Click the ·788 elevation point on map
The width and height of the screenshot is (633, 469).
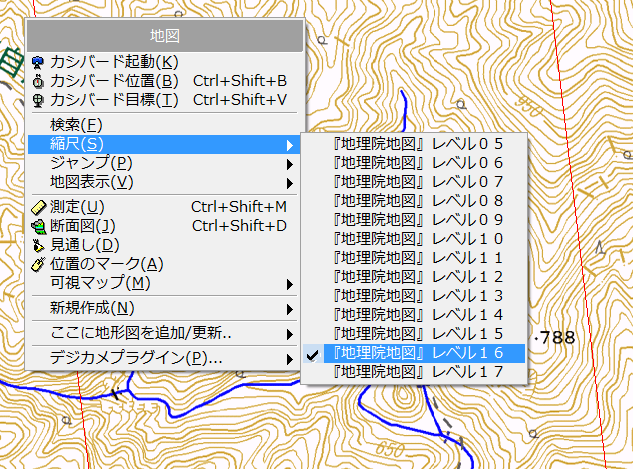pos(555,337)
